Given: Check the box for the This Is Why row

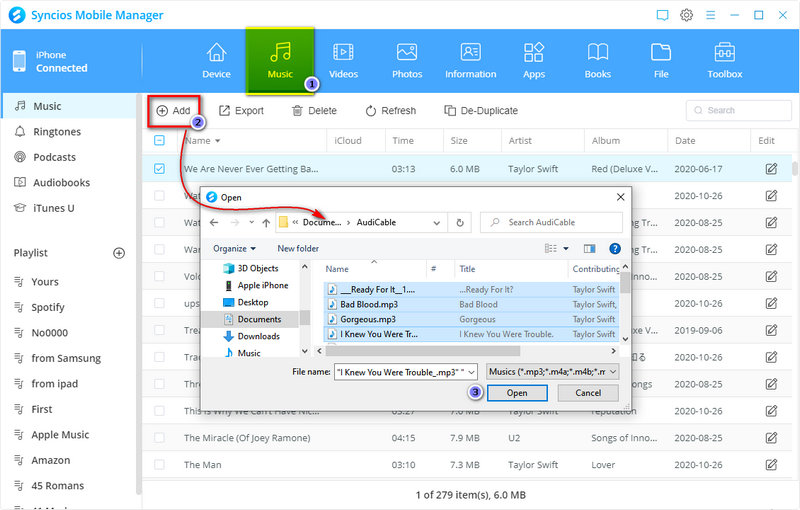Looking at the screenshot, I should click(x=159, y=411).
